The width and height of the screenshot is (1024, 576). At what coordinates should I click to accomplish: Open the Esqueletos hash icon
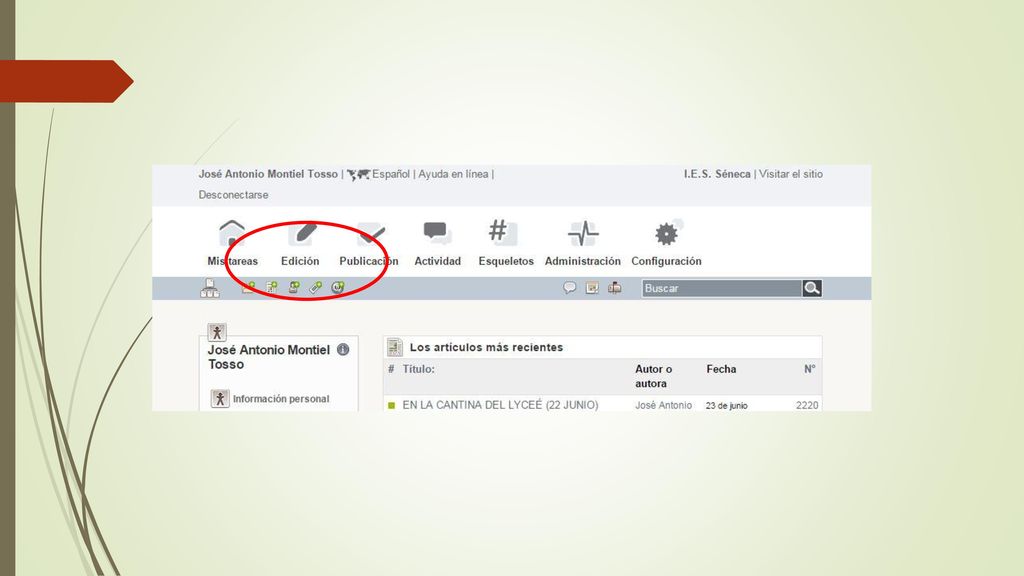point(502,232)
